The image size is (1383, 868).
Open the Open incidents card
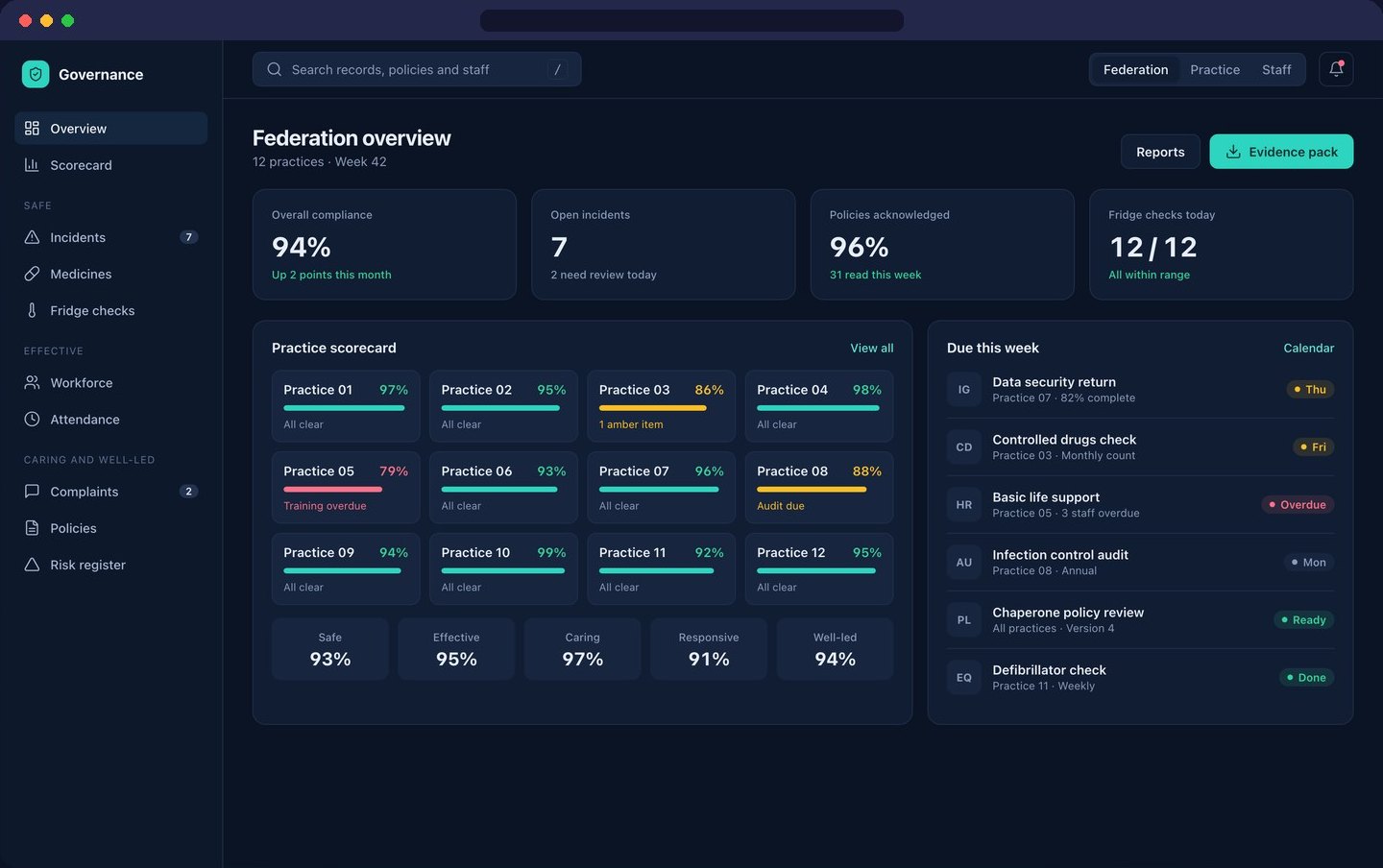click(x=664, y=244)
